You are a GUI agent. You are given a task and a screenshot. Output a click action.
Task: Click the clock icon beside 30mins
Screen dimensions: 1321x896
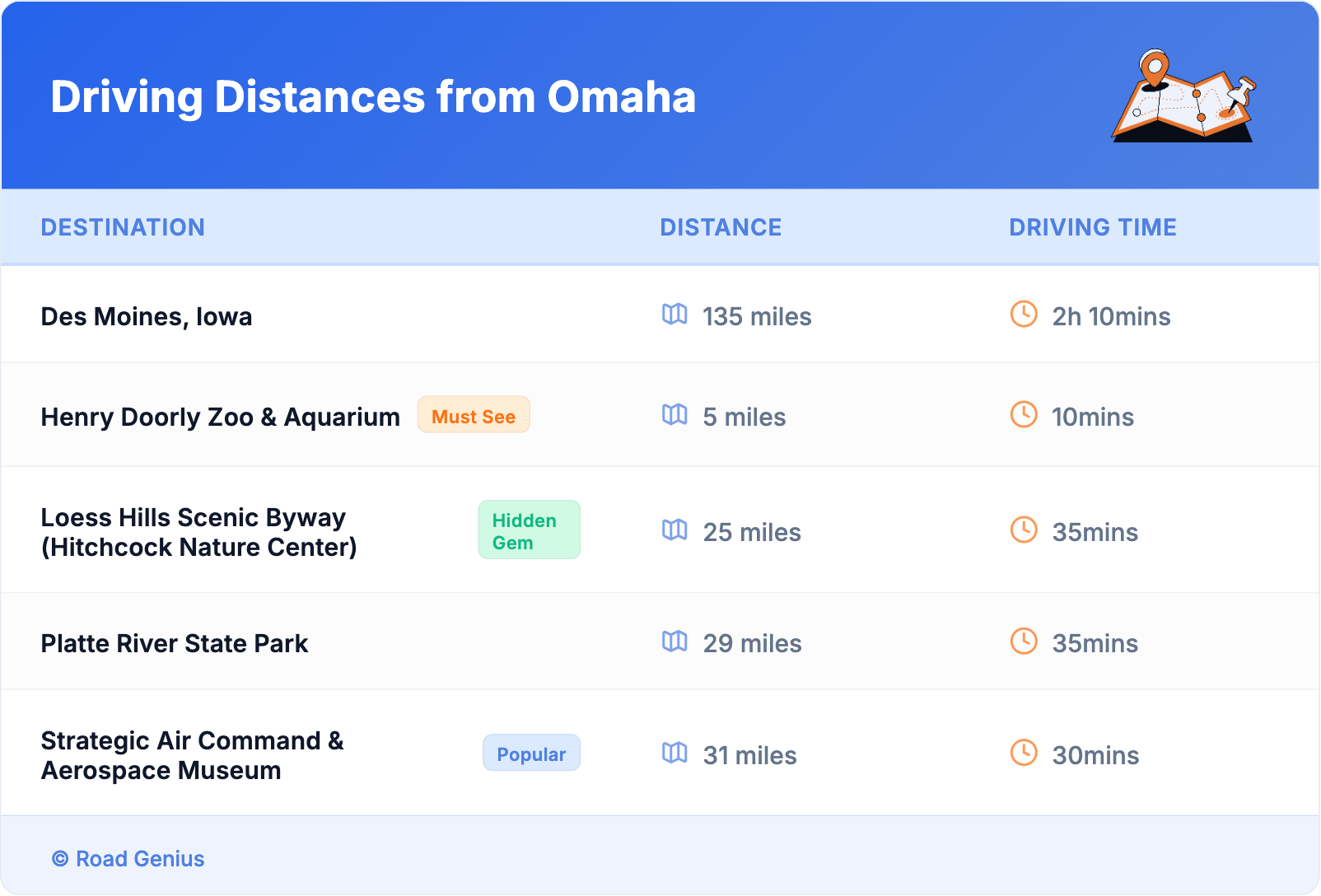pos(1024,753)
